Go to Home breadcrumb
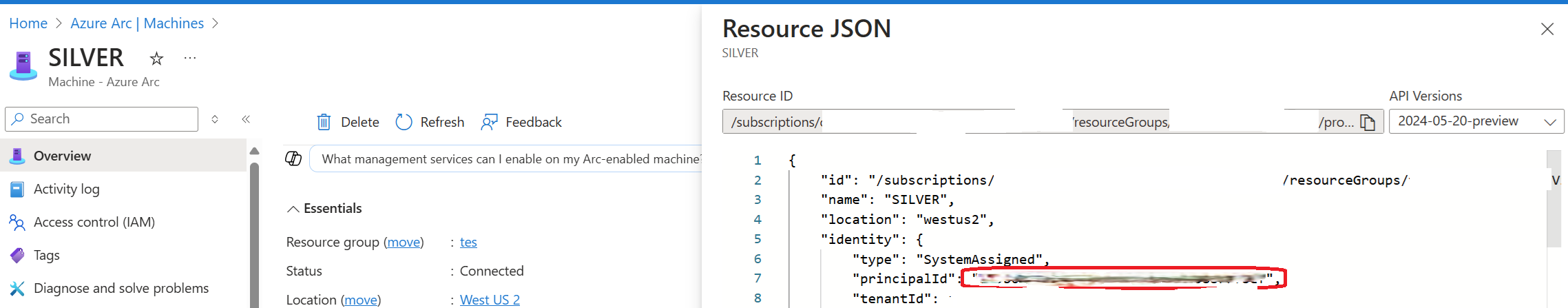Image resolution: width=1568 pixels, height=308 pixels. pyautogui.click(x=28, y=23)
